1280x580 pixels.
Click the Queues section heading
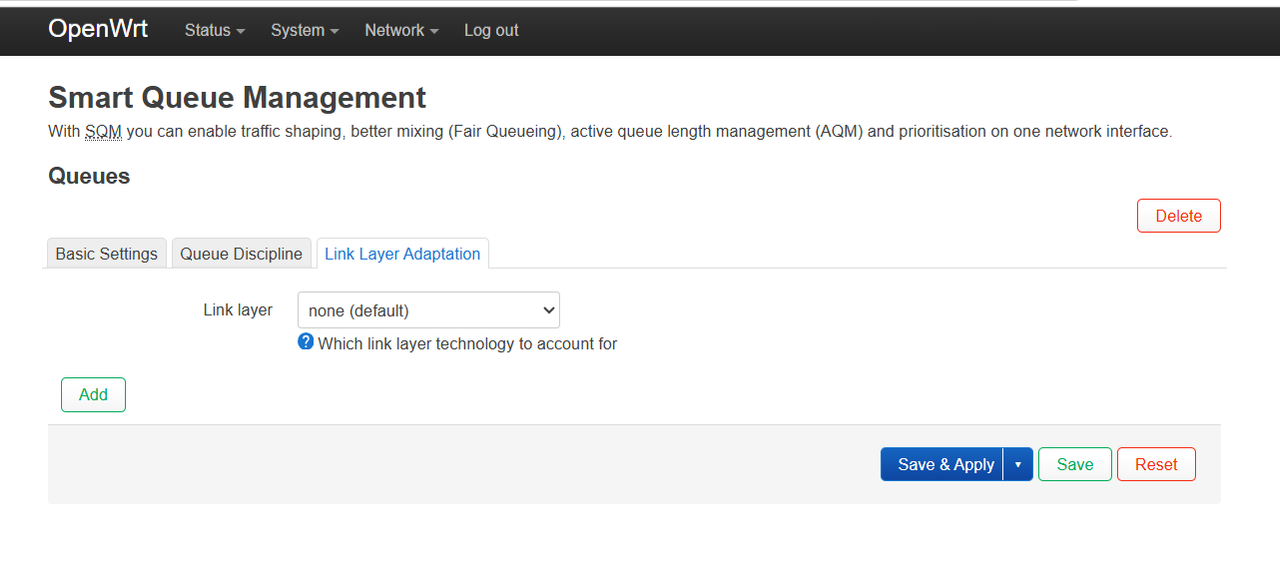[89, 176]
